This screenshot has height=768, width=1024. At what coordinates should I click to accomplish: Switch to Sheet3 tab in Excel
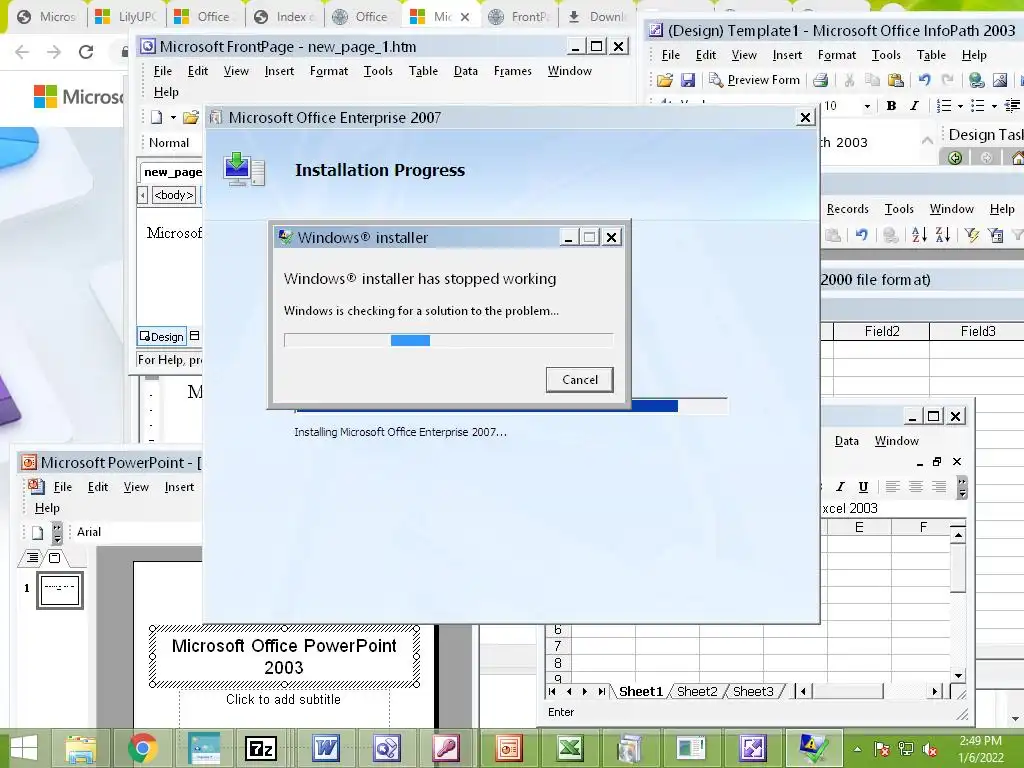[753, 692]
